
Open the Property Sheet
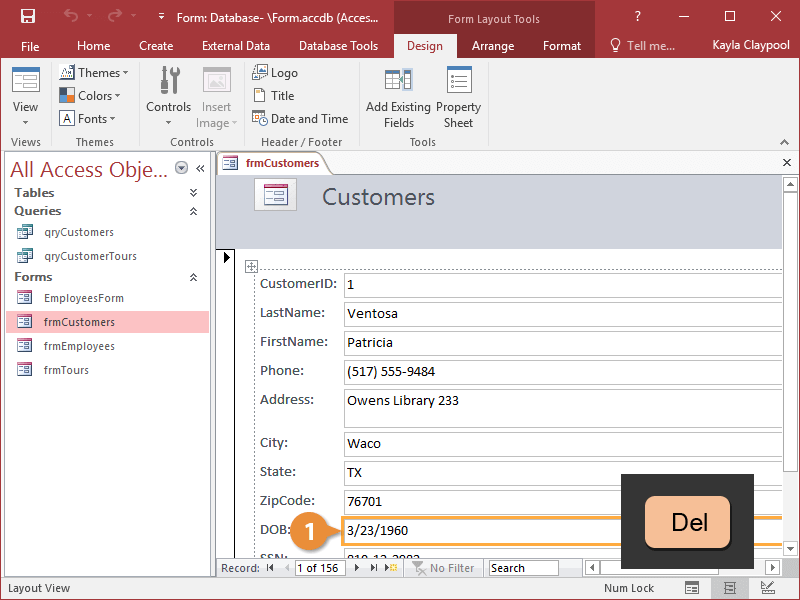click(x=458, y=98)
